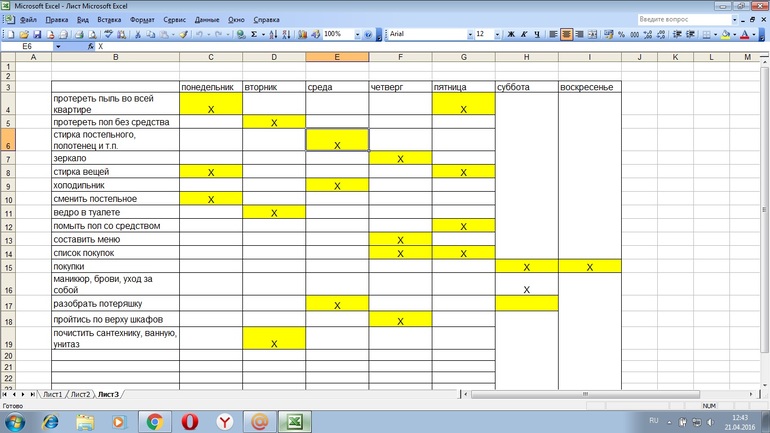Toggle italic formatting (К)
This screenshot has height=433, width=770.
[x=524, y=34]
